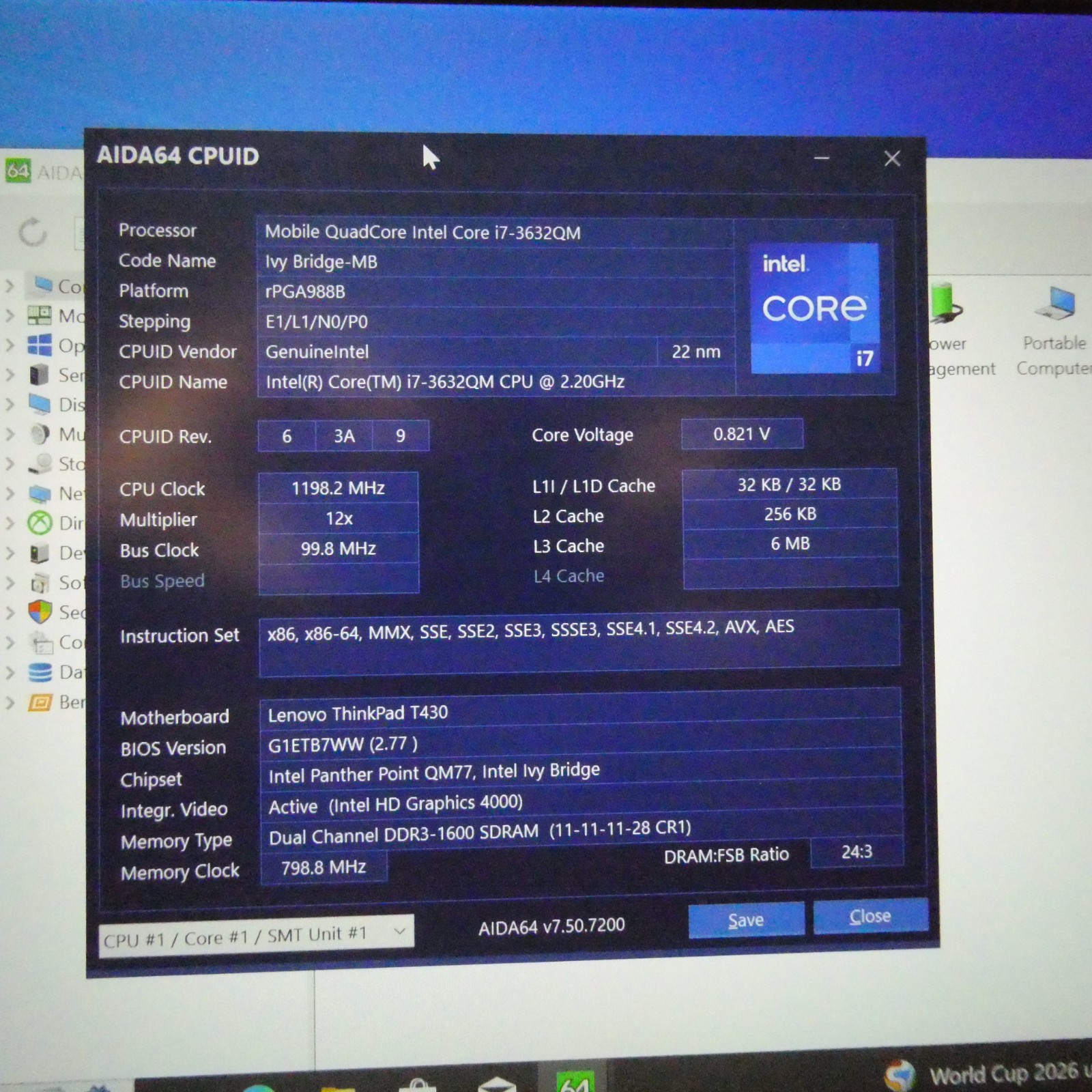Viewport: 1092px width, 1092px height.
Task: Click the 22 nm process value
Action: [696, 351]
